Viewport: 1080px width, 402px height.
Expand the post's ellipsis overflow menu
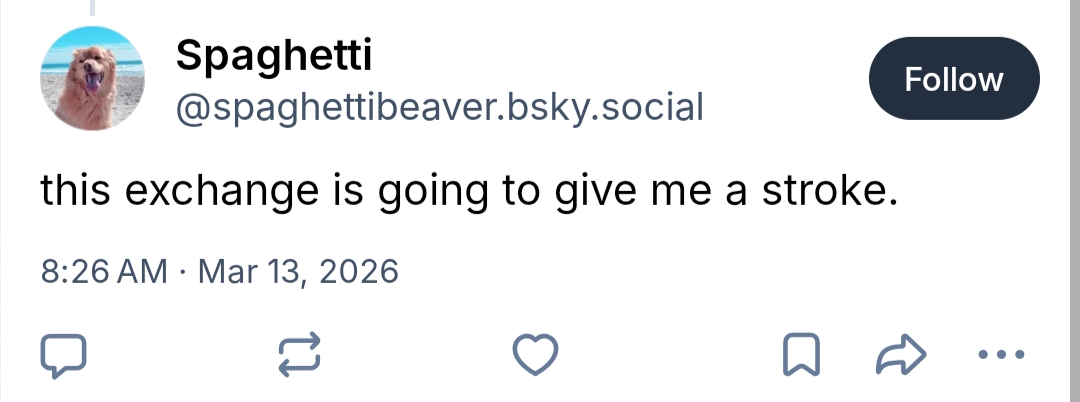tap(998, 354)
